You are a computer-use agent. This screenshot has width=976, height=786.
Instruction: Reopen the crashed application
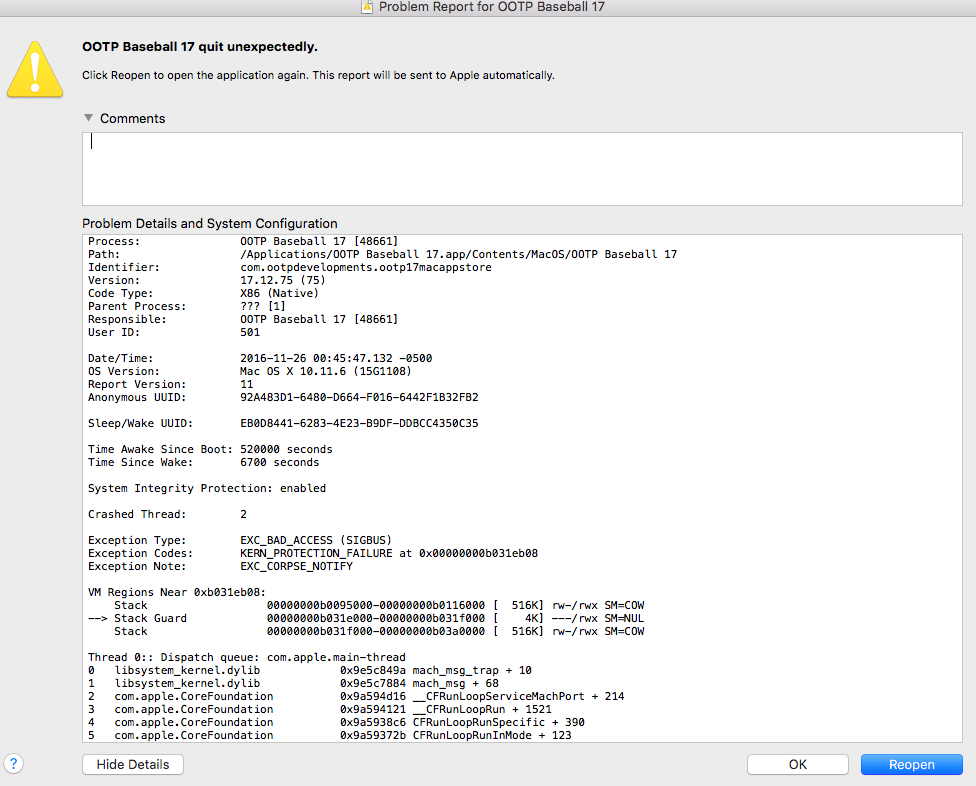(911, 764)
